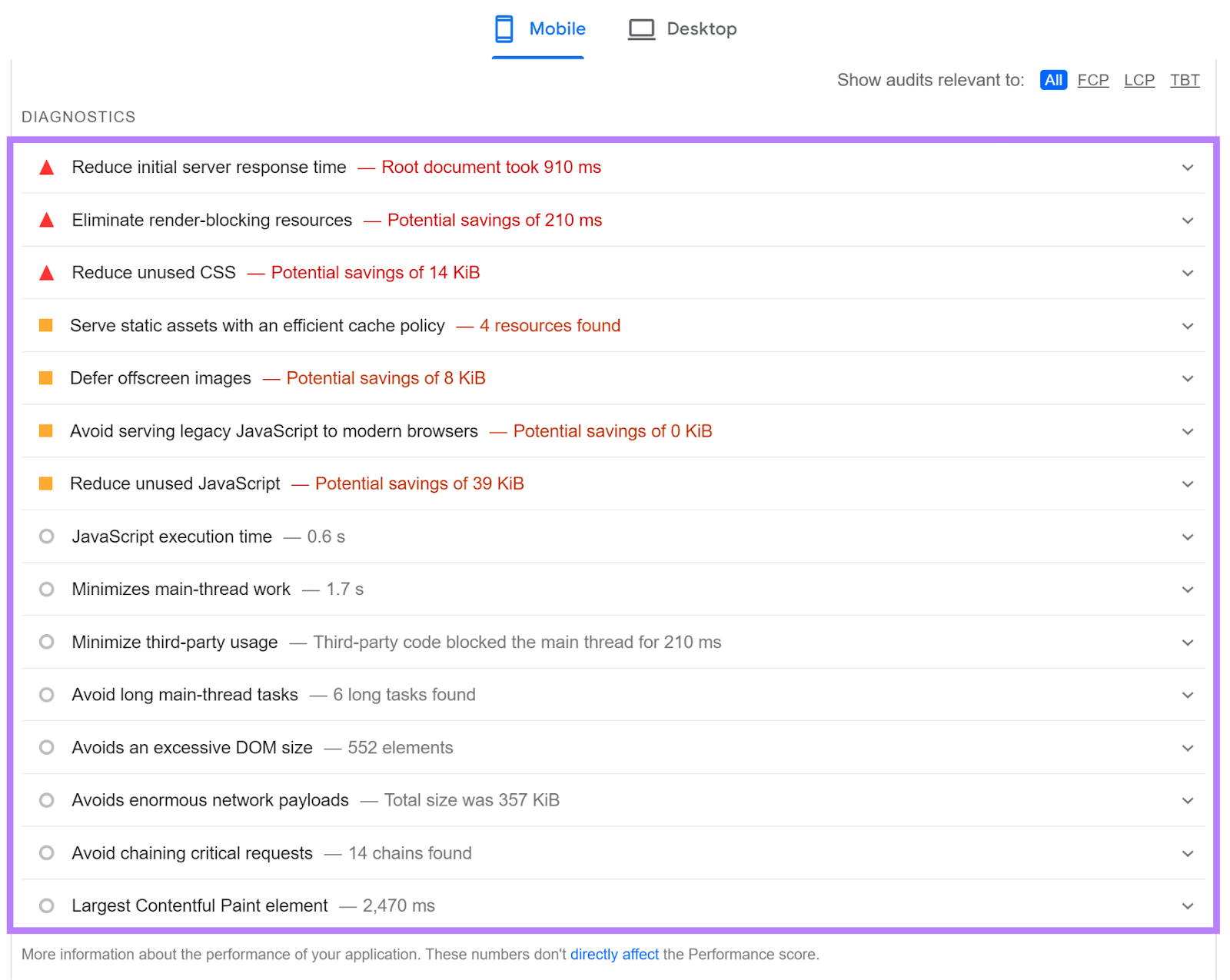Click the orange square next to cache policy audit
The width and height of the screenshot is (1230, 980).
pos(46,326)
